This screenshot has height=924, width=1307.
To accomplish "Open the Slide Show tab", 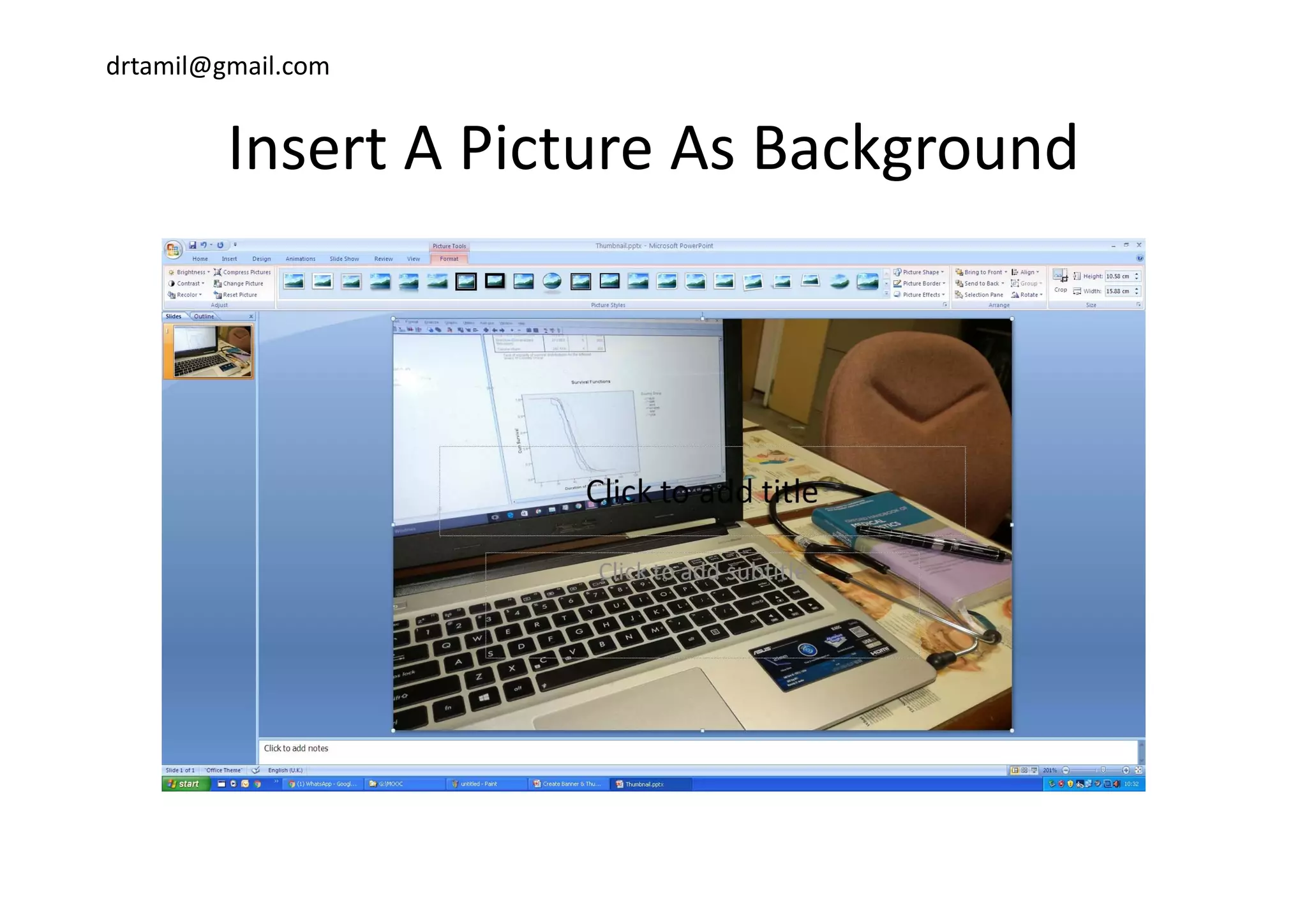I will pos(344,259).
